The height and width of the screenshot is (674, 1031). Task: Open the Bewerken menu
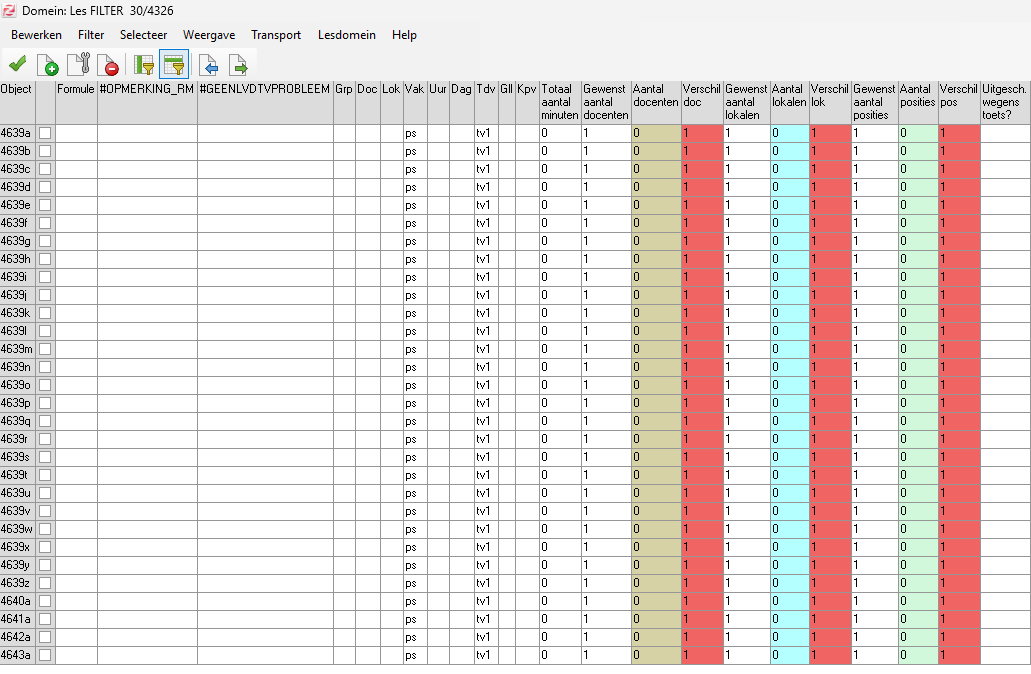pos(36,35)
